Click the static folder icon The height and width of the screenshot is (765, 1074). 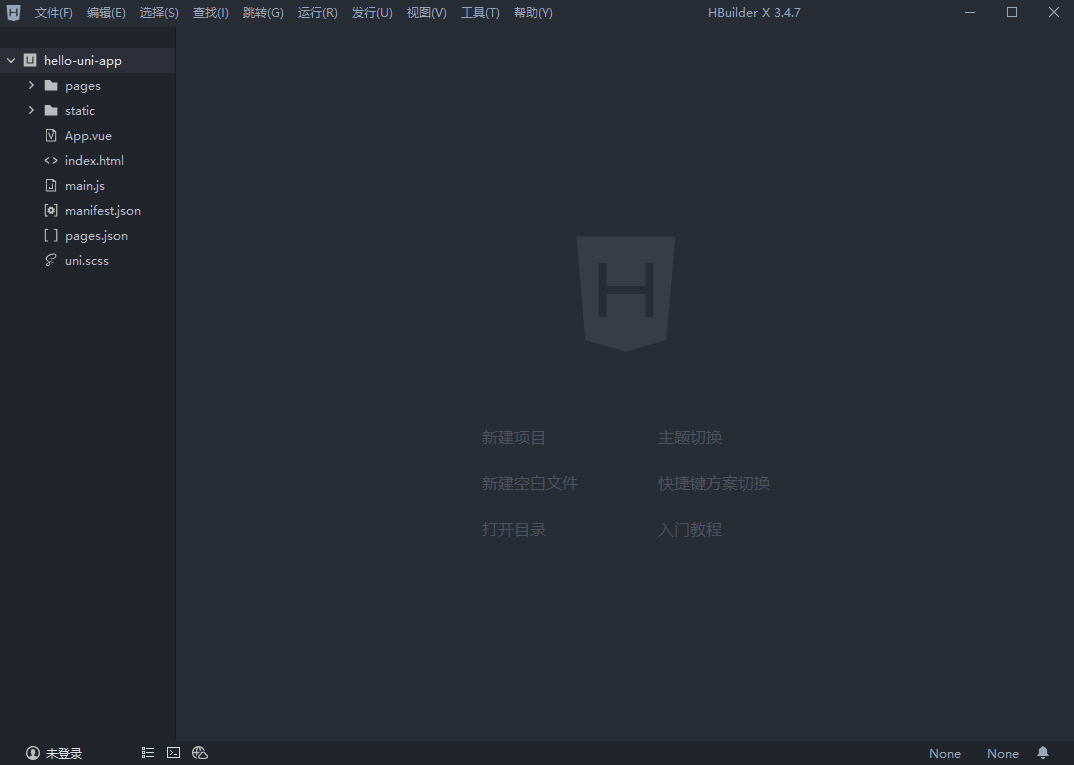[x=51, y=110]
